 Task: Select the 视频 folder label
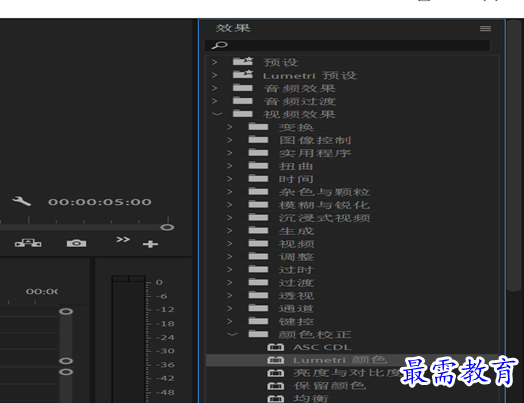pyautogui.click(x=296, y=244)
